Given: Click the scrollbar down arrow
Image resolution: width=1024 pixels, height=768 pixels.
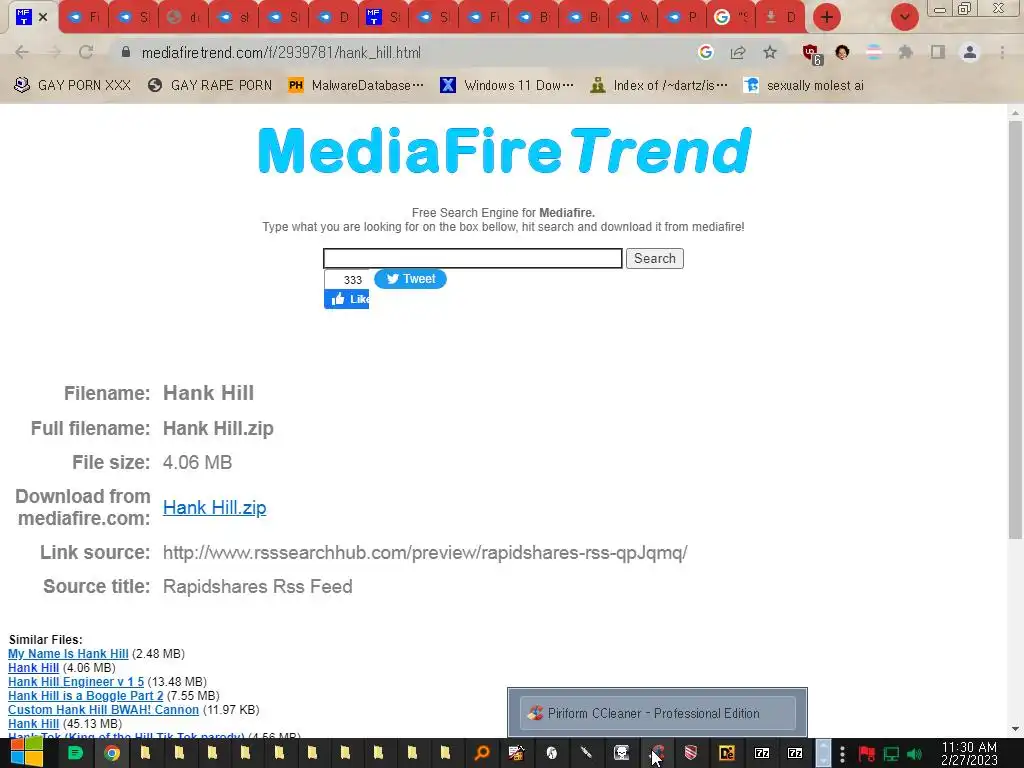Looking at the screenshot, I should (x=1015, y=729).
